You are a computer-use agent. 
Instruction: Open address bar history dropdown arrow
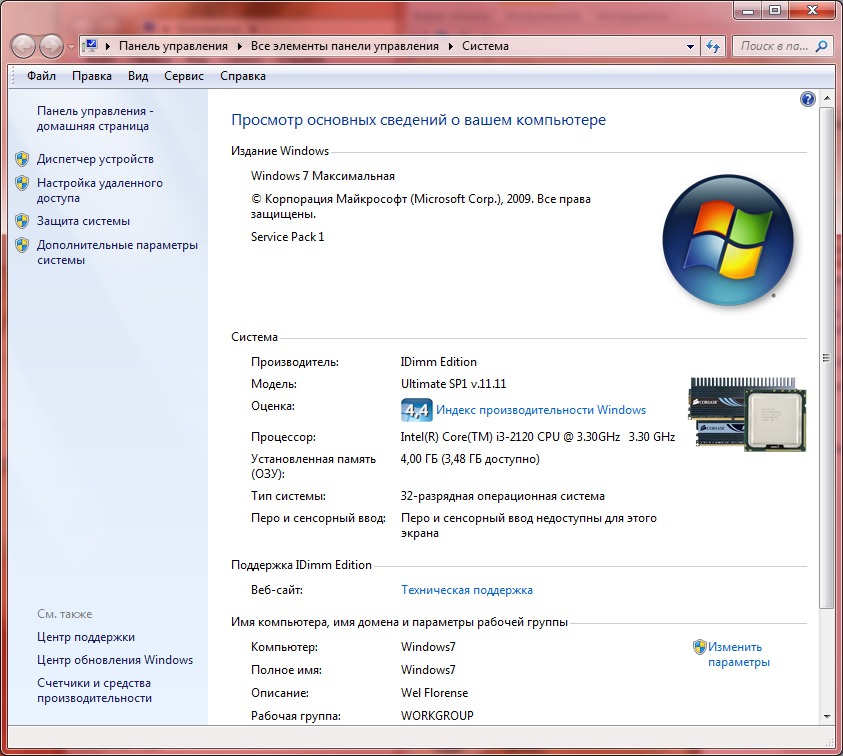690,46
